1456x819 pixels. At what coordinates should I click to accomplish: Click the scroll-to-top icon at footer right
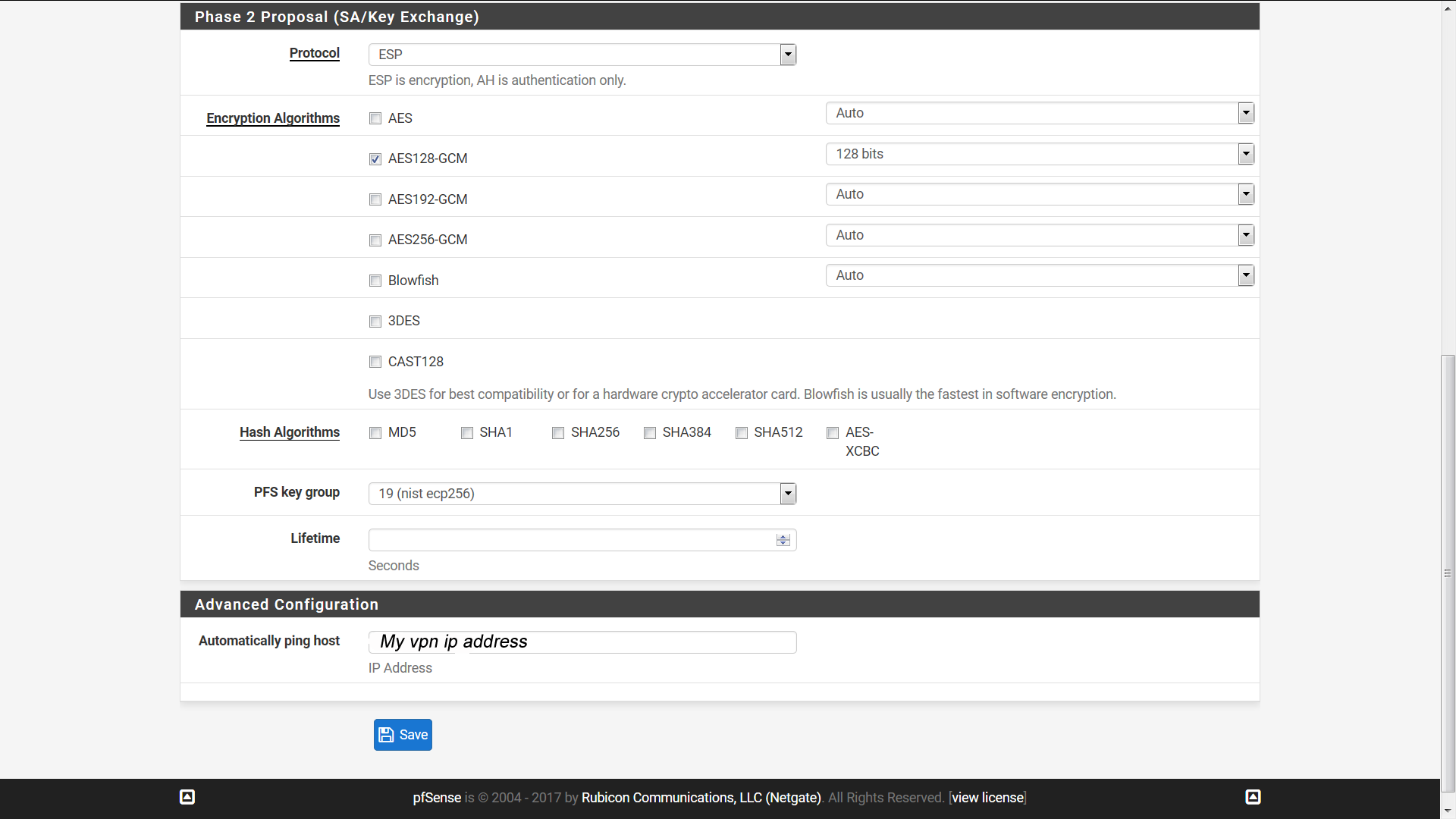1253,797
